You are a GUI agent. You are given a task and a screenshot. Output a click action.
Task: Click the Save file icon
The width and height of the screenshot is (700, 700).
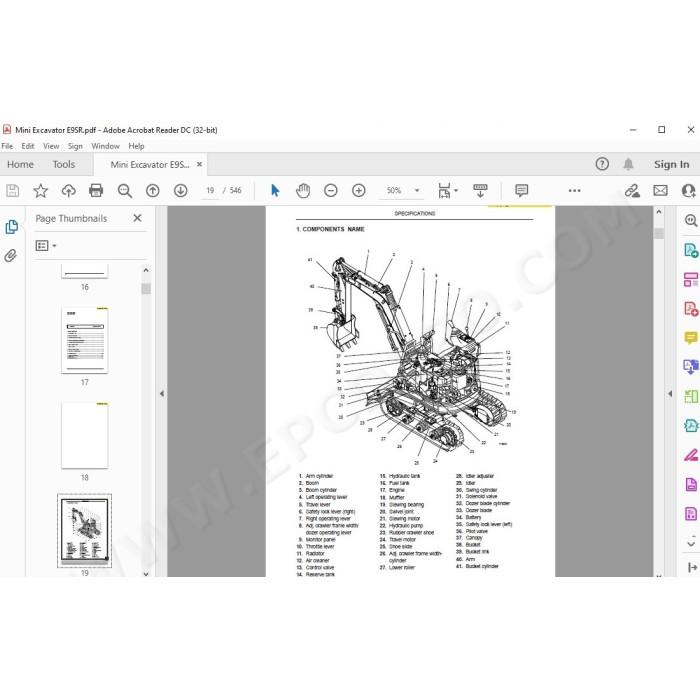[x=12, y=191]
